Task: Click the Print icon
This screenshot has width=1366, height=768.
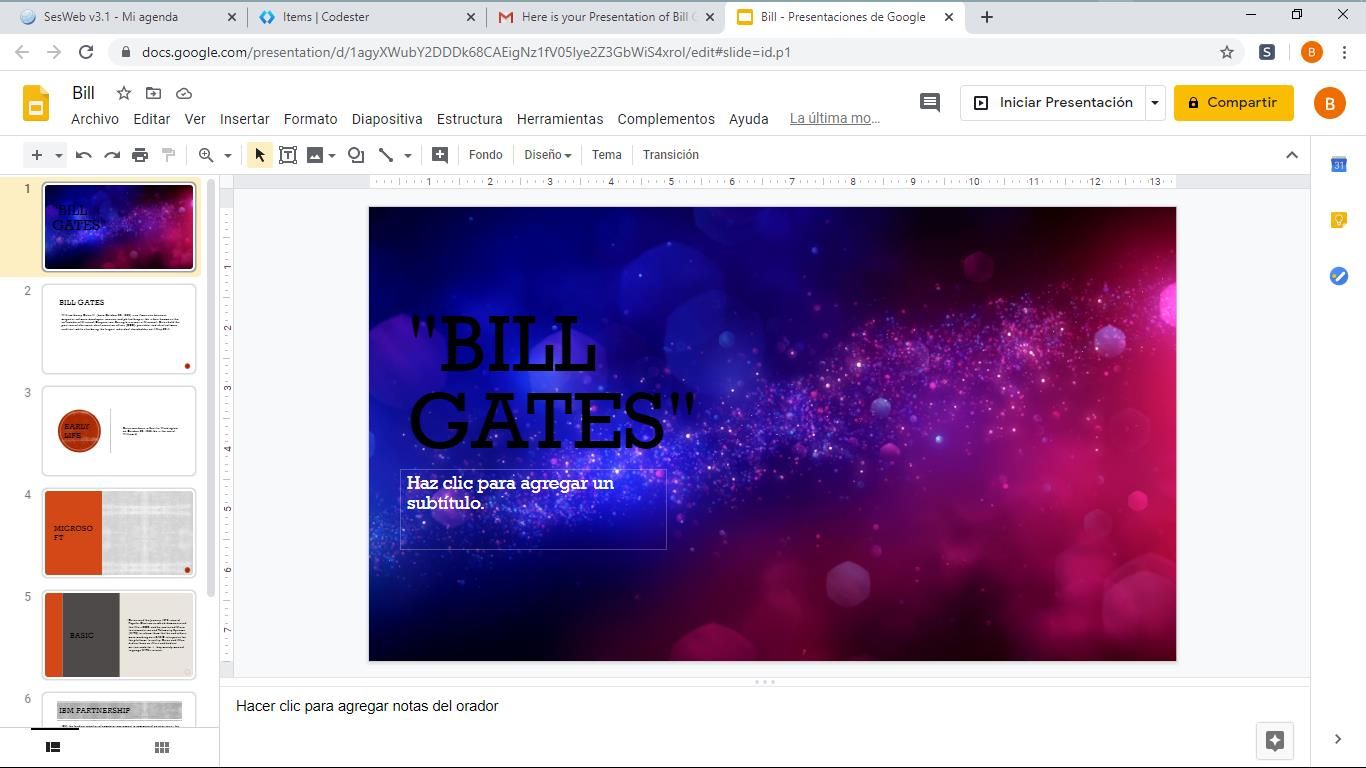Action: (x=140, y=155)
